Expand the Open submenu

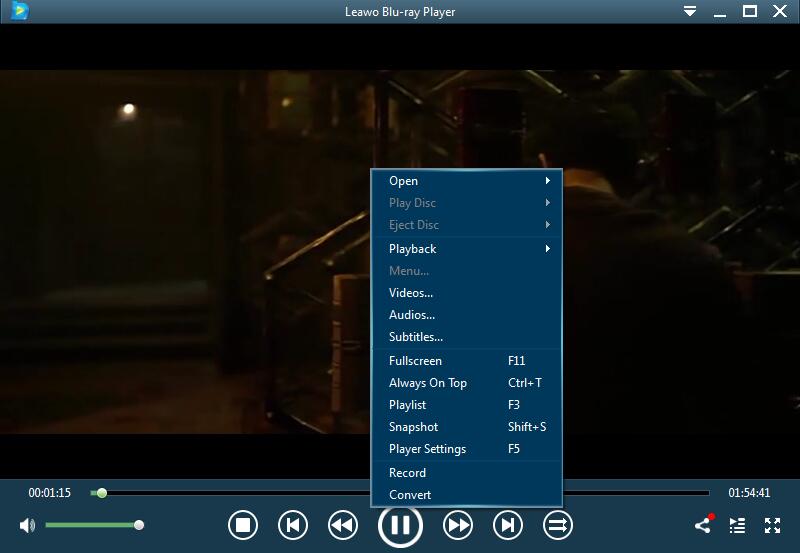[467, 181]
